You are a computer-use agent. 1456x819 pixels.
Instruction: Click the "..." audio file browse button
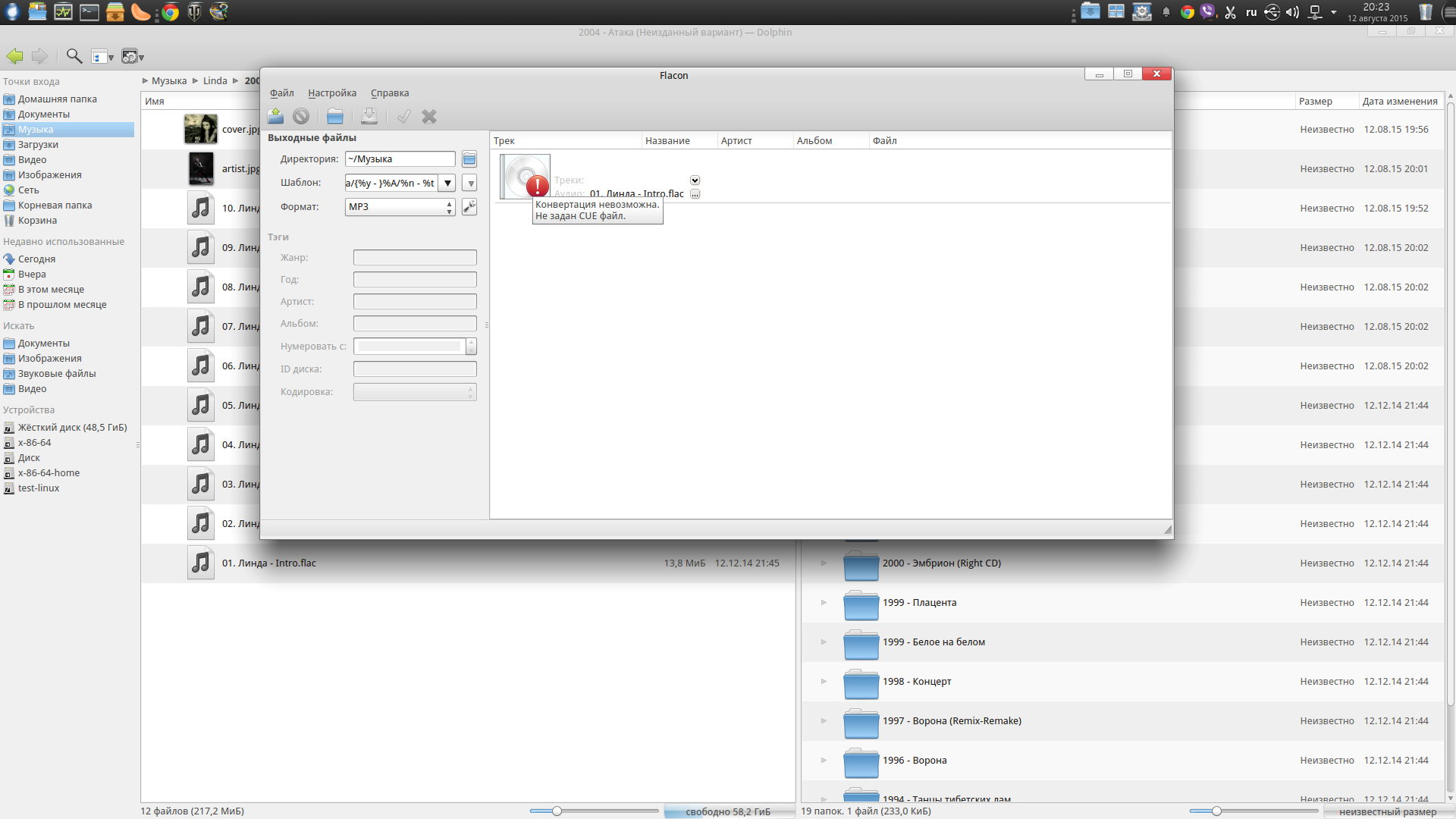pyautogui.click(x=695, y=194)
